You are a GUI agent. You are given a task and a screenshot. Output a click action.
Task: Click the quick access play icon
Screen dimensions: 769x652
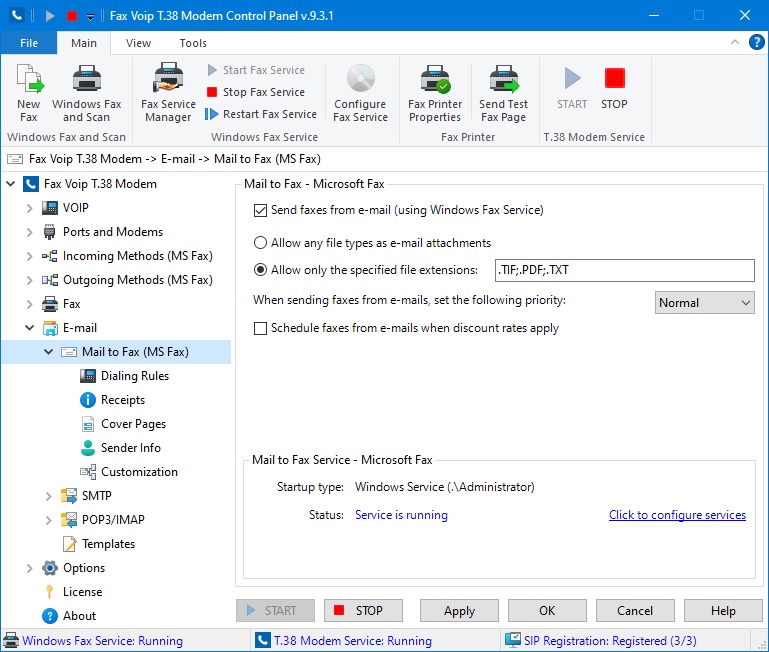tap(50, 16)
